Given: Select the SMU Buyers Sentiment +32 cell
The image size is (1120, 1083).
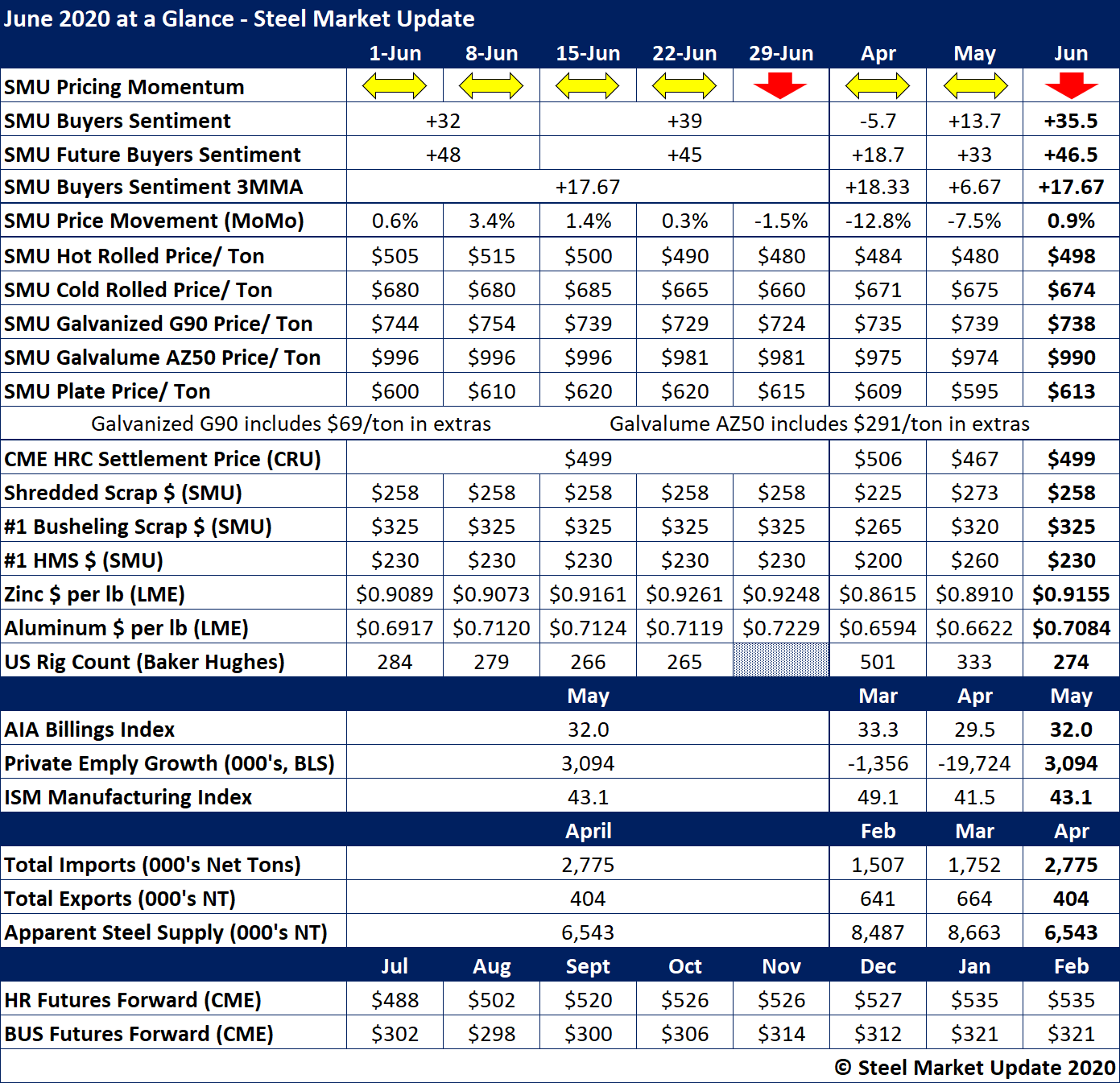Looking at the screenshot, I should point(443,121).
